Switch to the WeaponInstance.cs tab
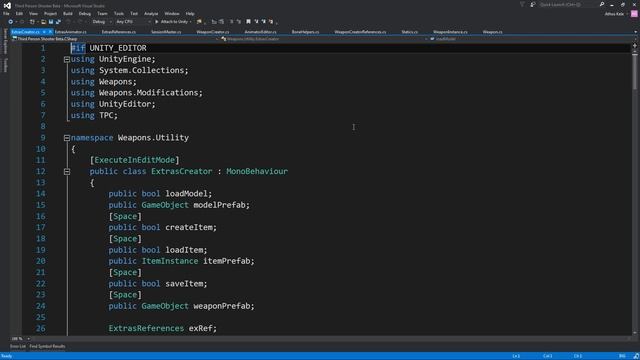Viewport: 640px width, 360px height. point(450,32)
